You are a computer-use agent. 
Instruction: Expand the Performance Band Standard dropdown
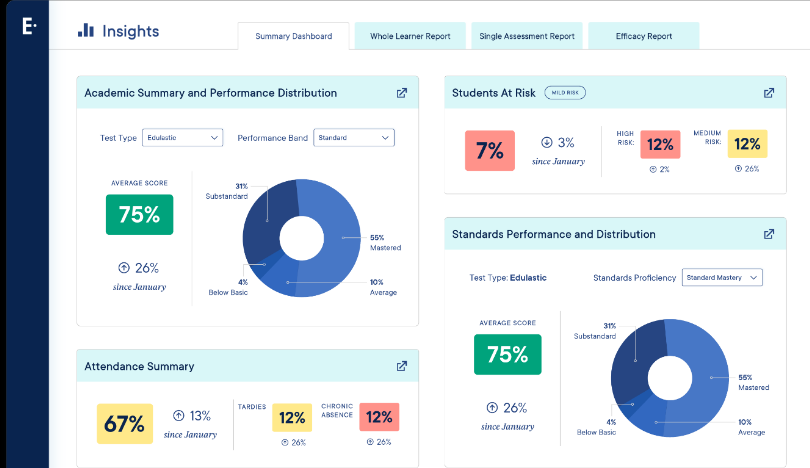(354, 137)
